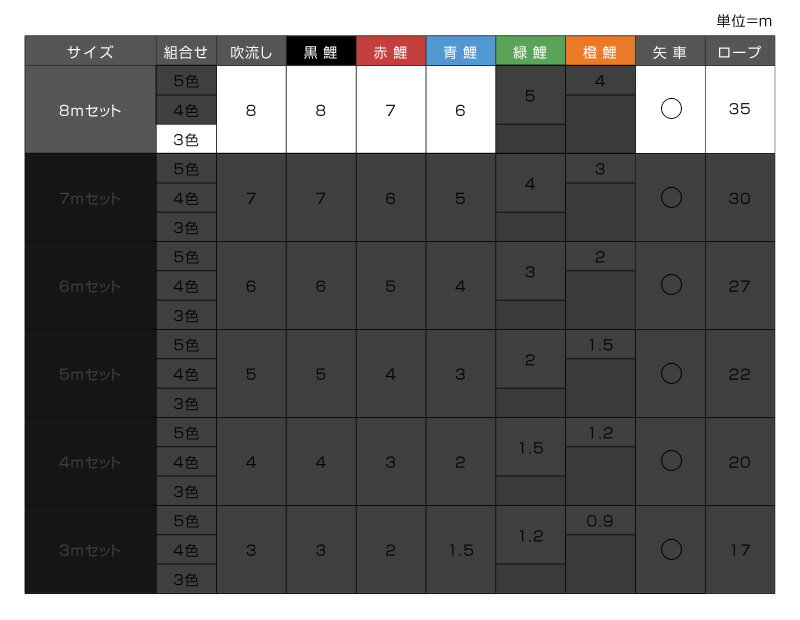Select the 矢車 circle for 5mセット
Image resolution: width=800 pixels, height=620 pixels.
pos(671,373)
